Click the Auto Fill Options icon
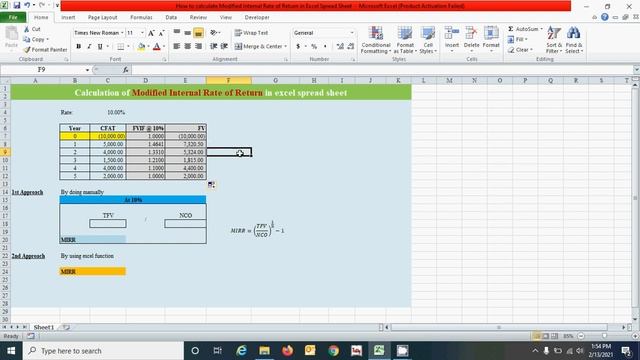This screenshot has height=360, width=640. click(x=211, y=185)
